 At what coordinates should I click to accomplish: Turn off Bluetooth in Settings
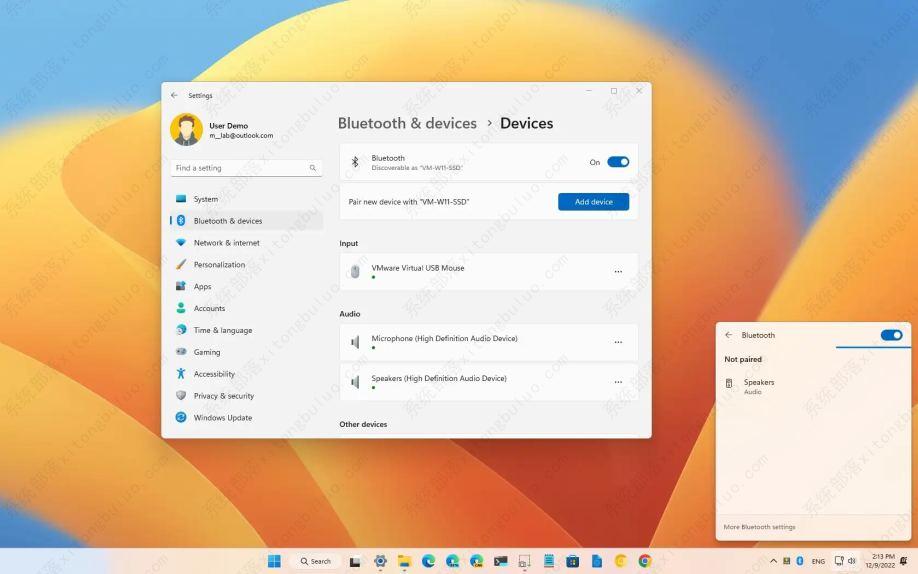[x=618, y=162]
